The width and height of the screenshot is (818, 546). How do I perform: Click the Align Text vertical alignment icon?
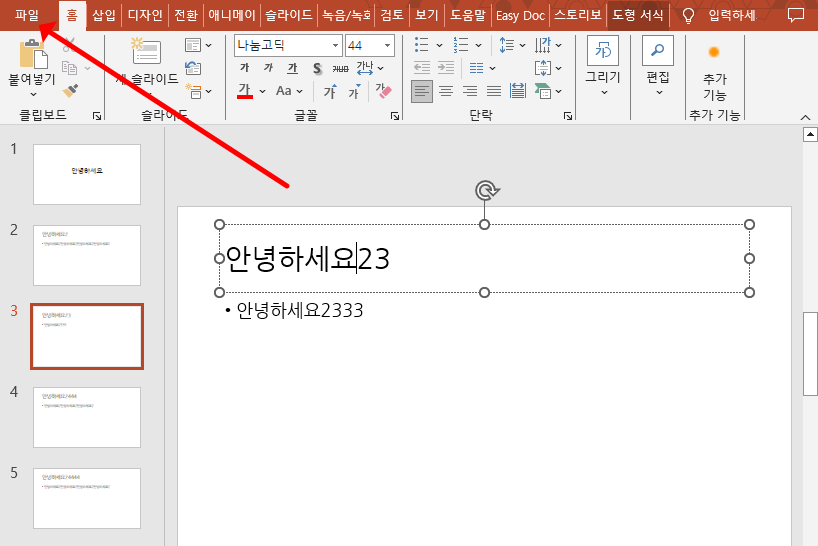pyautogui.click(x=543, y=68)
